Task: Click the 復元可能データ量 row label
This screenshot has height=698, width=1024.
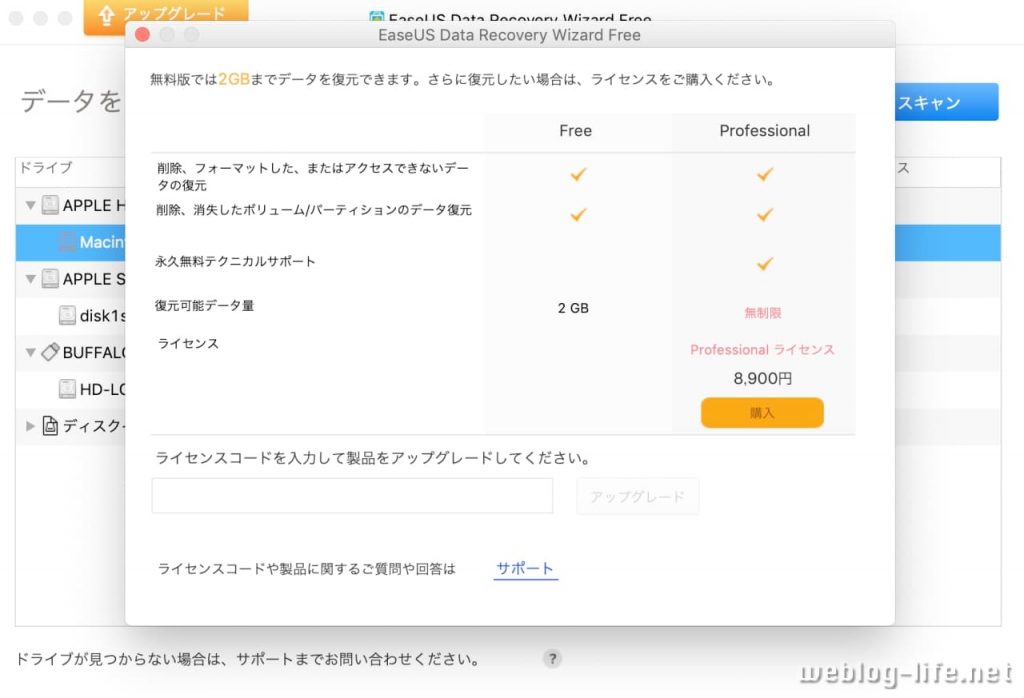Action: tap(204, 306)
